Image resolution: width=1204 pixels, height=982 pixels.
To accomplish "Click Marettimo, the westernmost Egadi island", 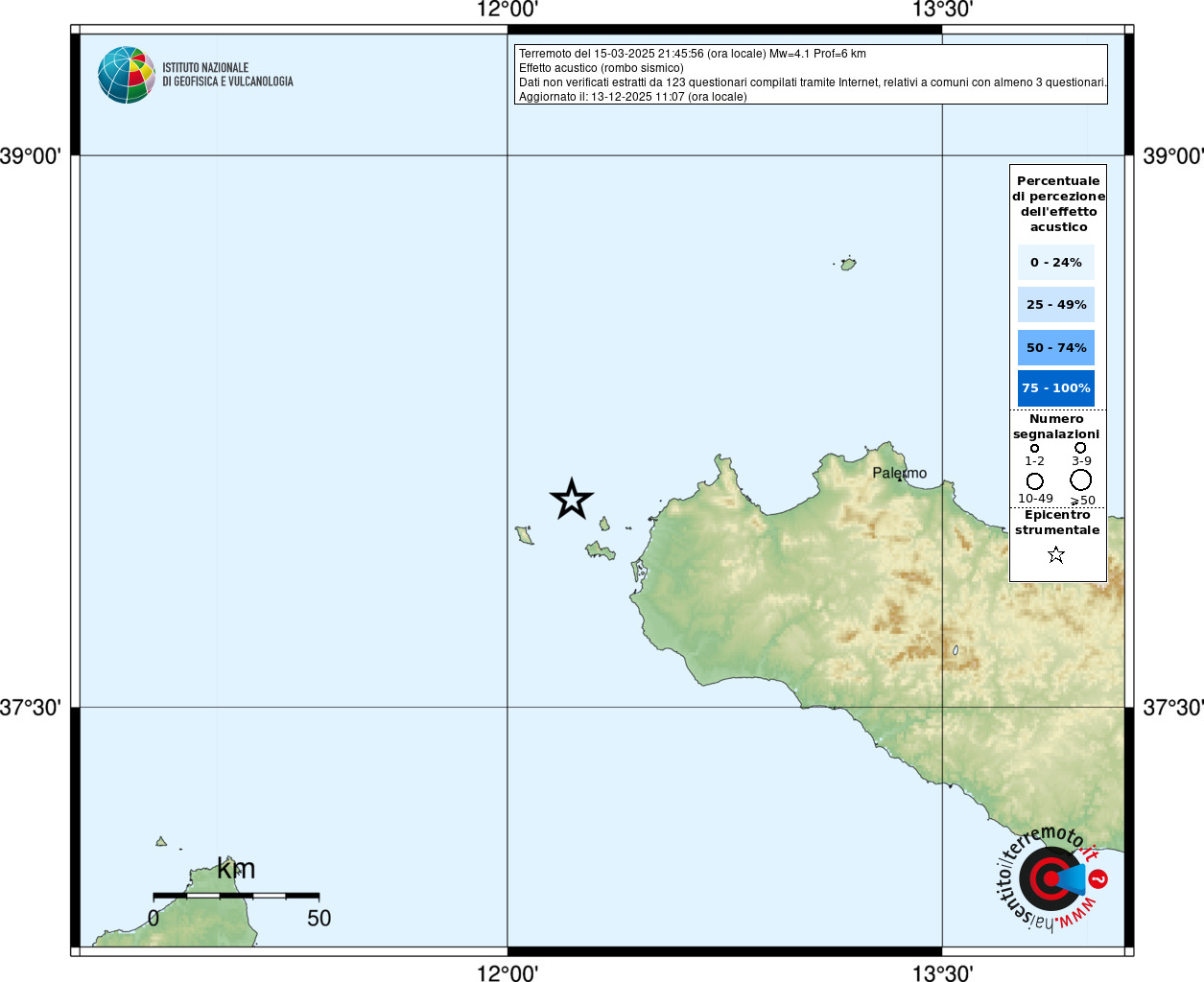I will coord(525,535).
